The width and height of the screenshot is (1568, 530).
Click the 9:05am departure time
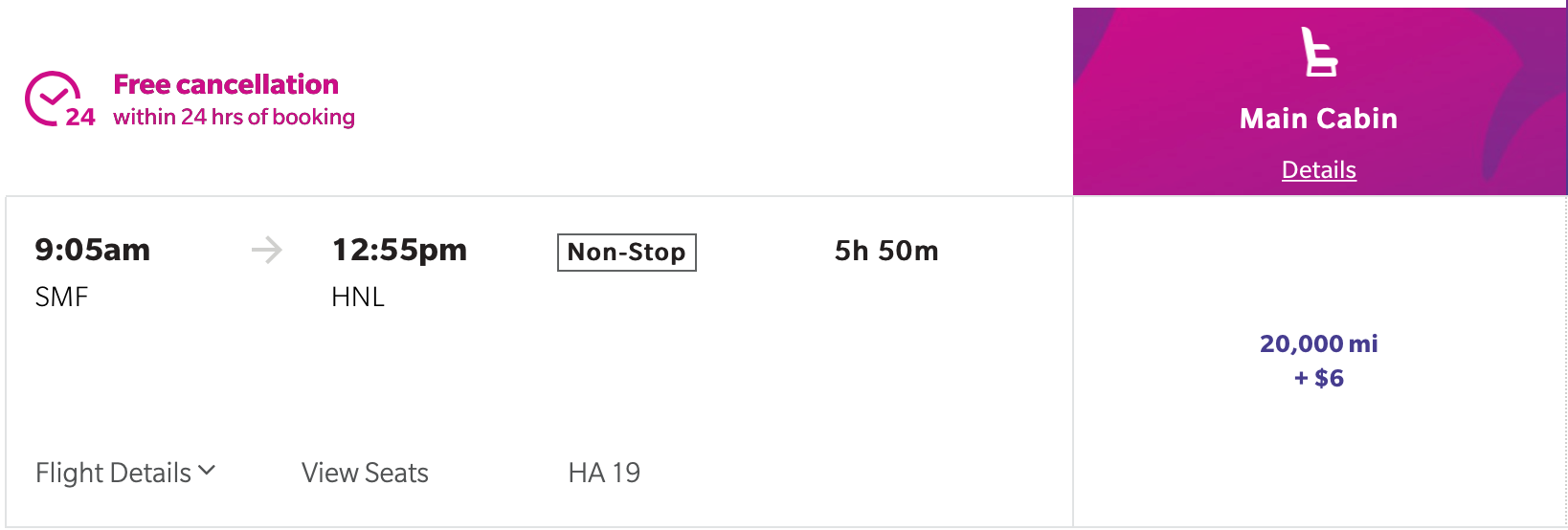click(93, 250)
